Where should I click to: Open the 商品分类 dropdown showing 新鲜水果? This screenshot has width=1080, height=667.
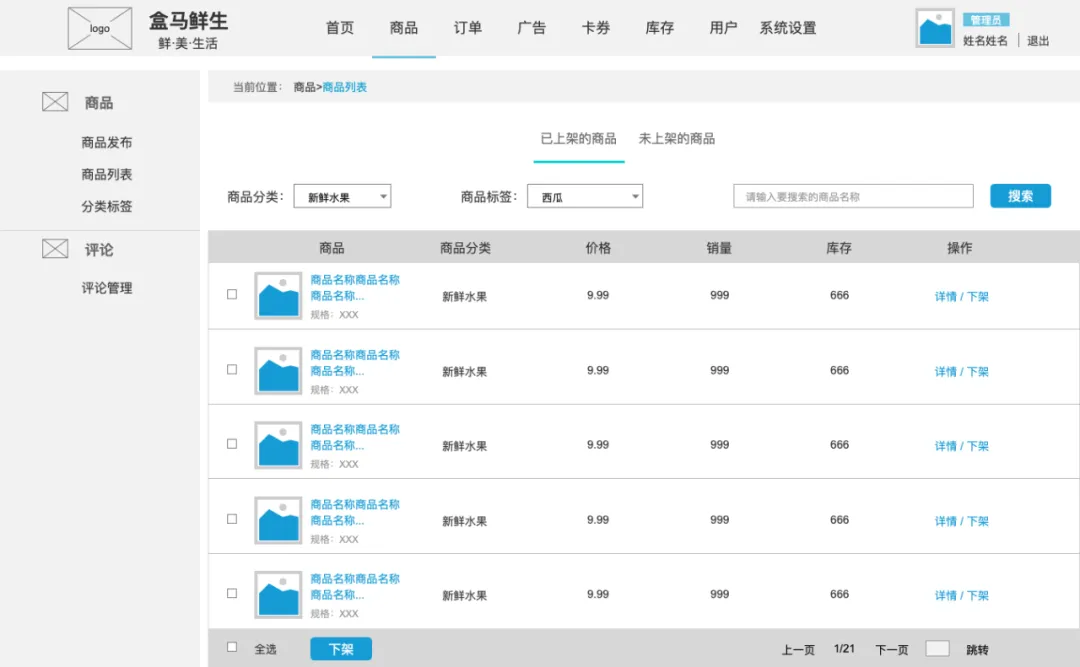[342, 196]
